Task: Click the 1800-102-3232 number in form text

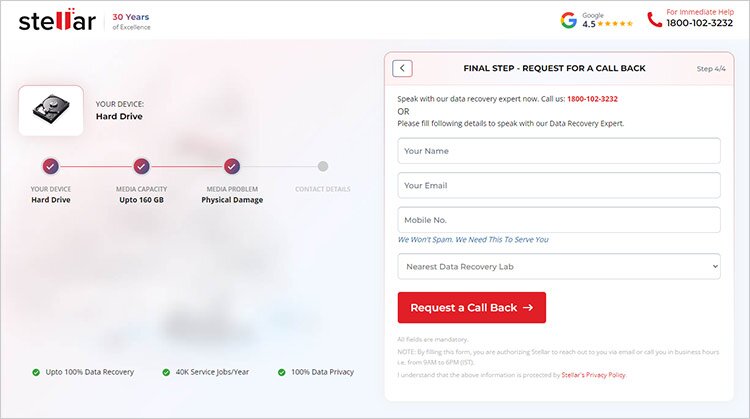Action: click(592, 99)
